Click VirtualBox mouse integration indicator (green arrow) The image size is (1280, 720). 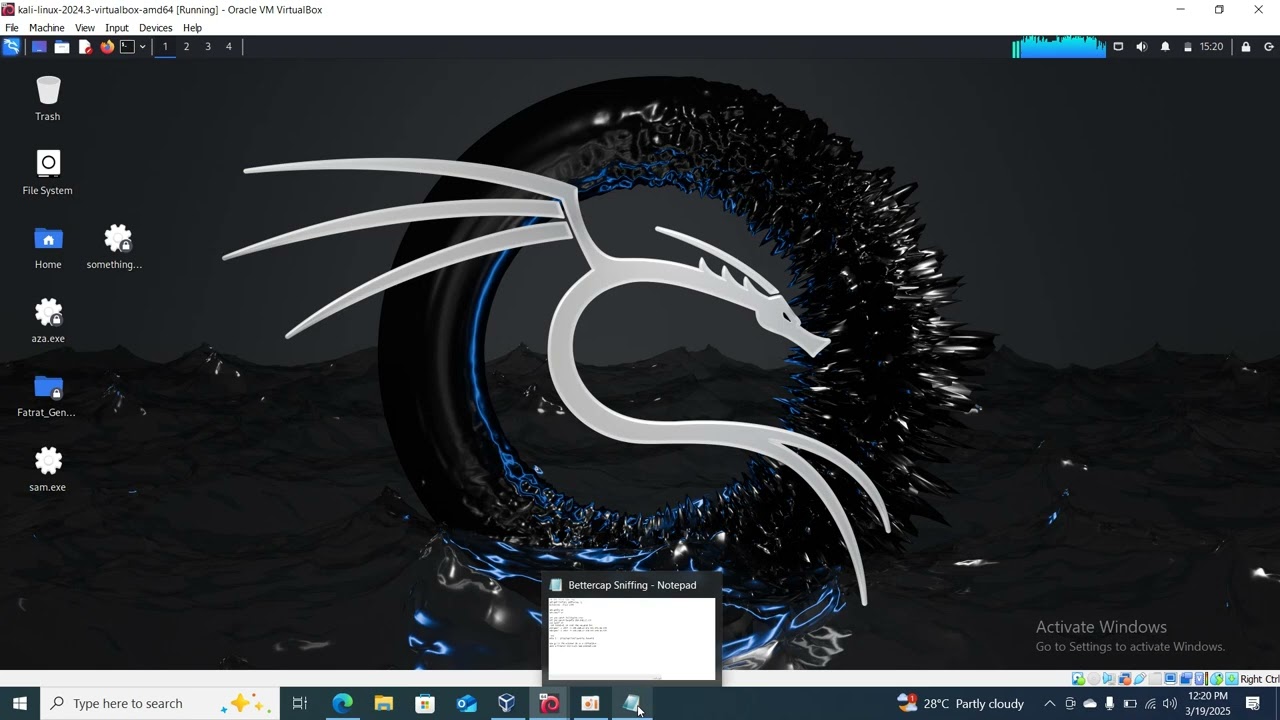point(1216,679)
